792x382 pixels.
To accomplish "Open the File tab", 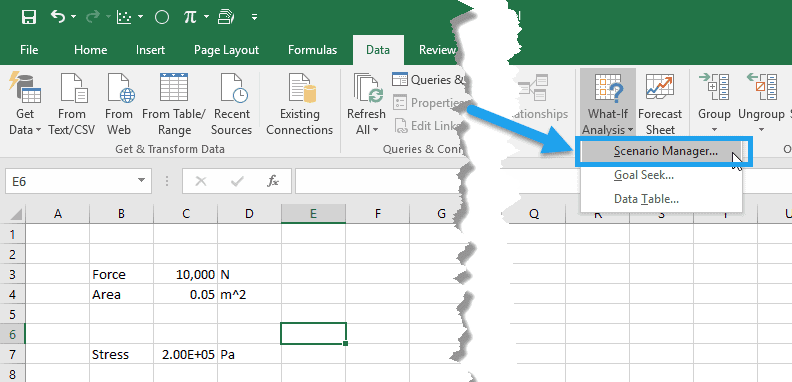I will pyautogui.click(x=29, y=50).
